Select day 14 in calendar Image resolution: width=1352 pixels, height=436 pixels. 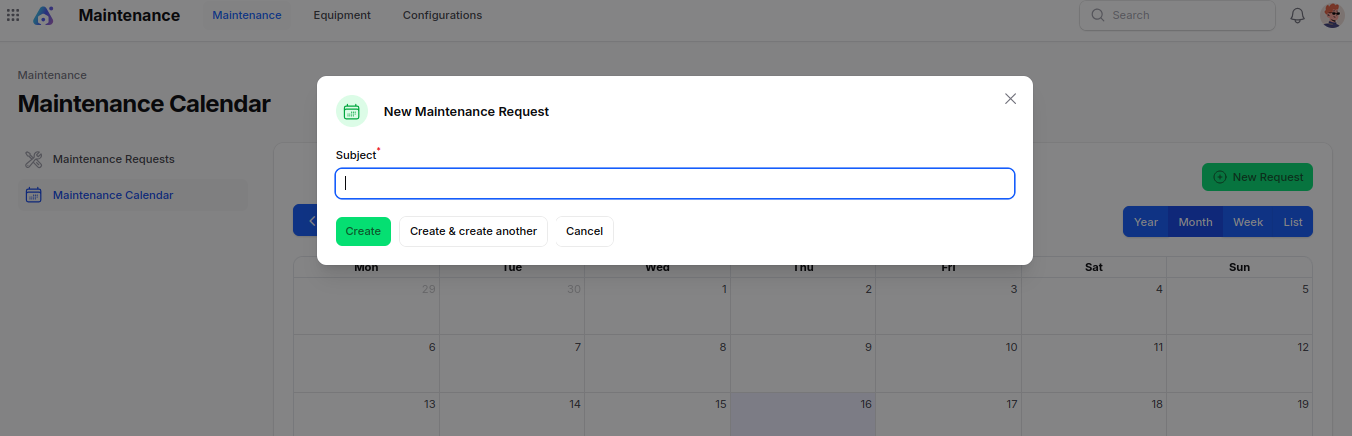512,414
